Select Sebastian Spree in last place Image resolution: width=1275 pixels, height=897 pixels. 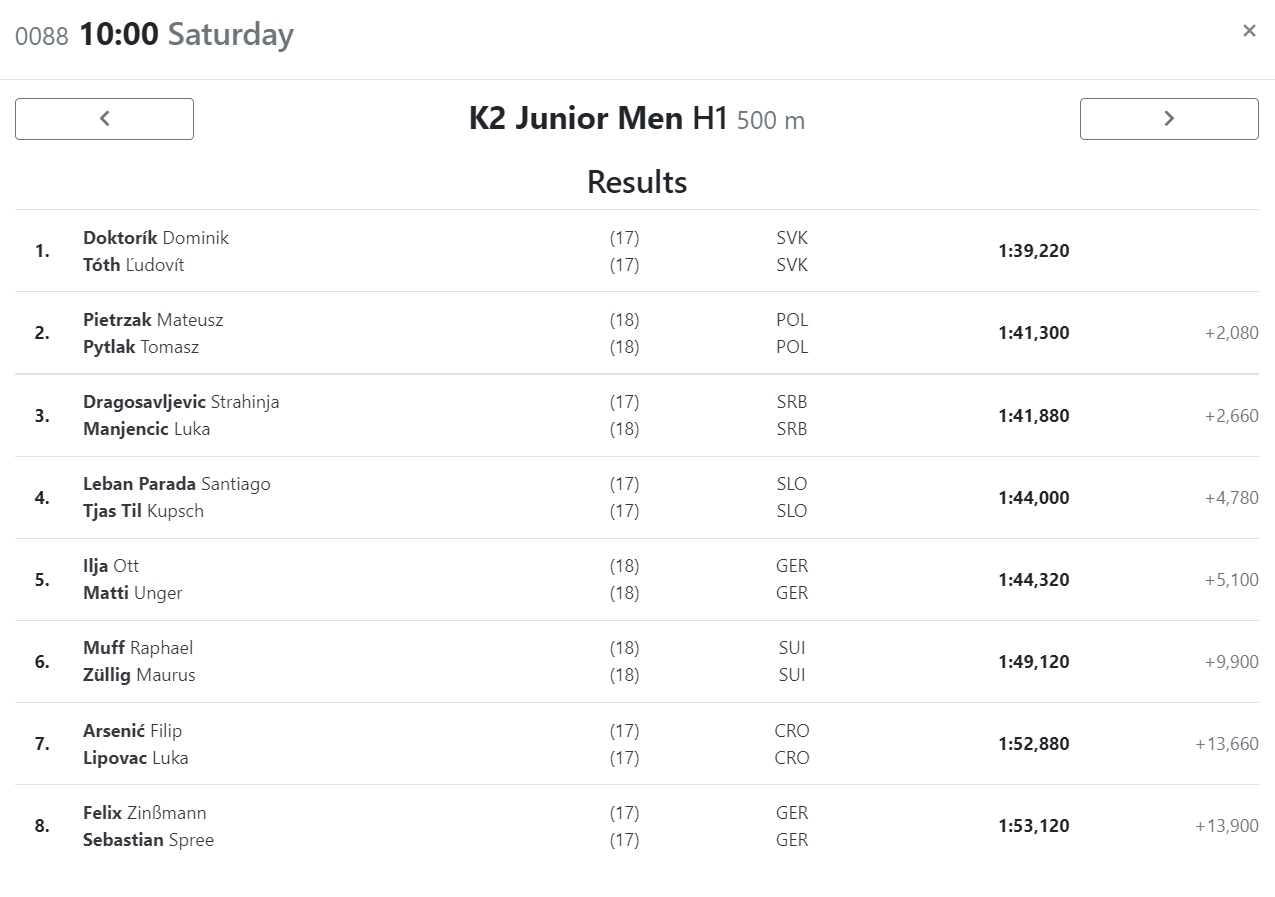coord(148,840)
